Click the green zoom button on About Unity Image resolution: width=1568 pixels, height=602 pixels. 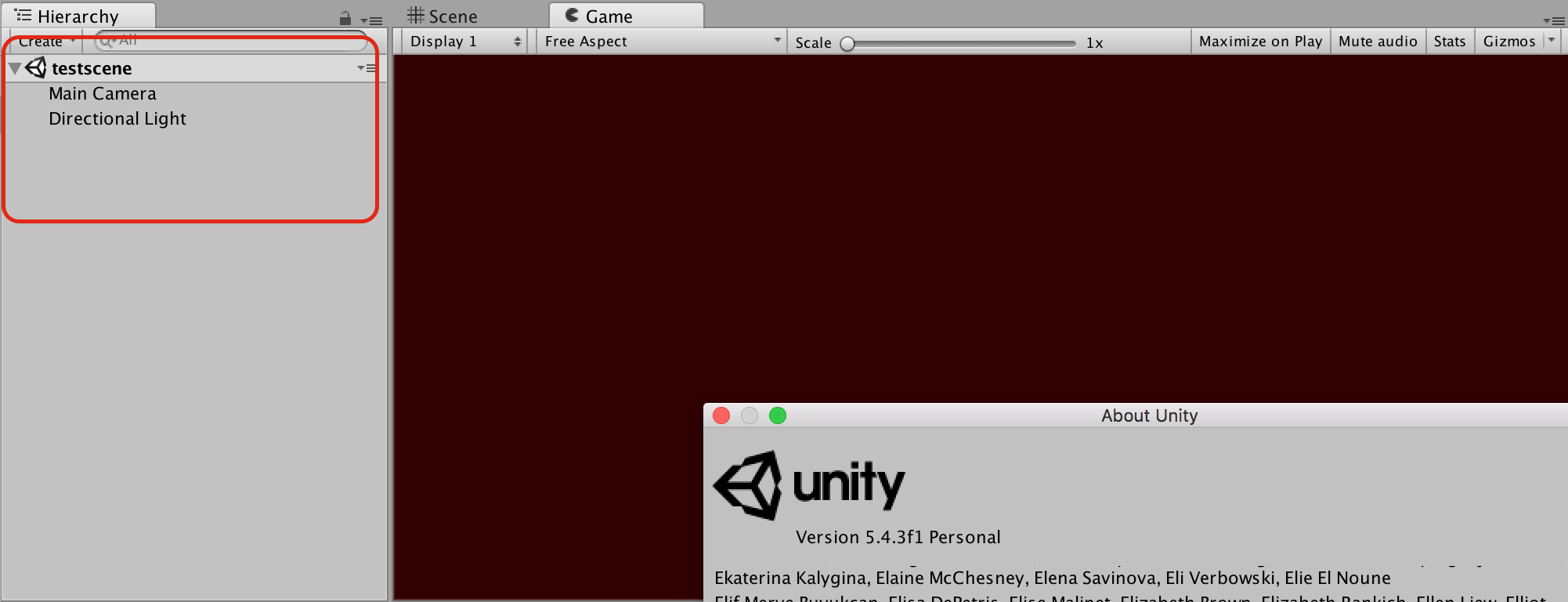778,415
